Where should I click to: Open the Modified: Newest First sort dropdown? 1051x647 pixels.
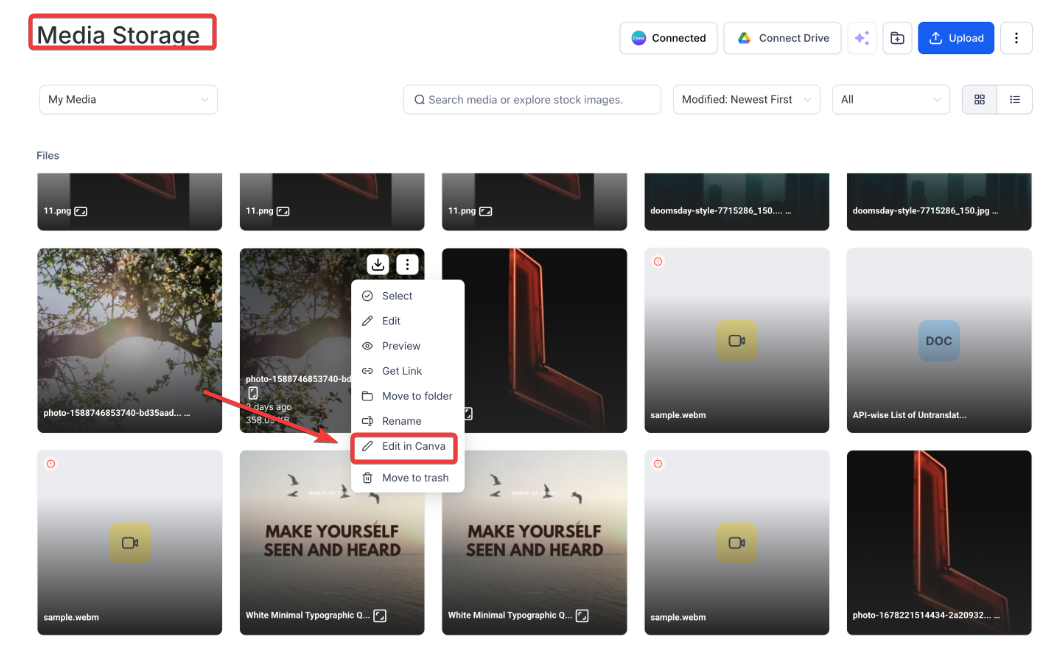pos(746,100)
